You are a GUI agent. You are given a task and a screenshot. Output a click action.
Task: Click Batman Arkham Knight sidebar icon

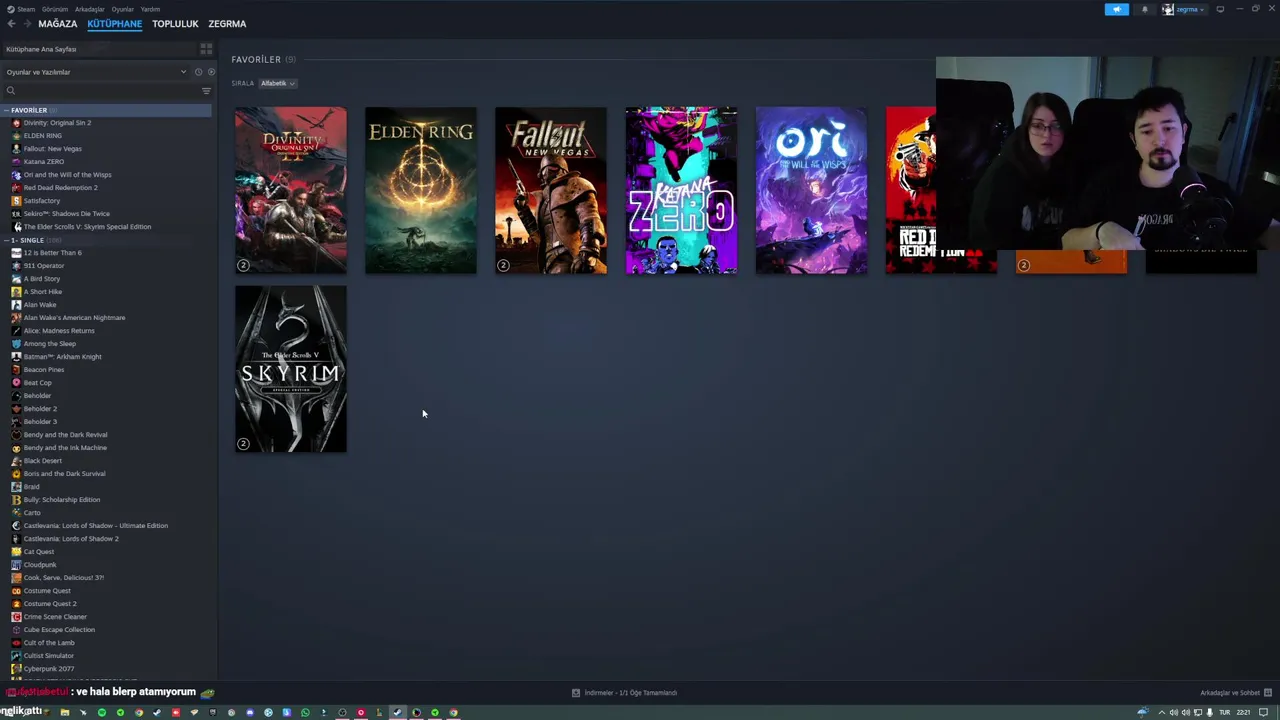(x=16, y=357)
